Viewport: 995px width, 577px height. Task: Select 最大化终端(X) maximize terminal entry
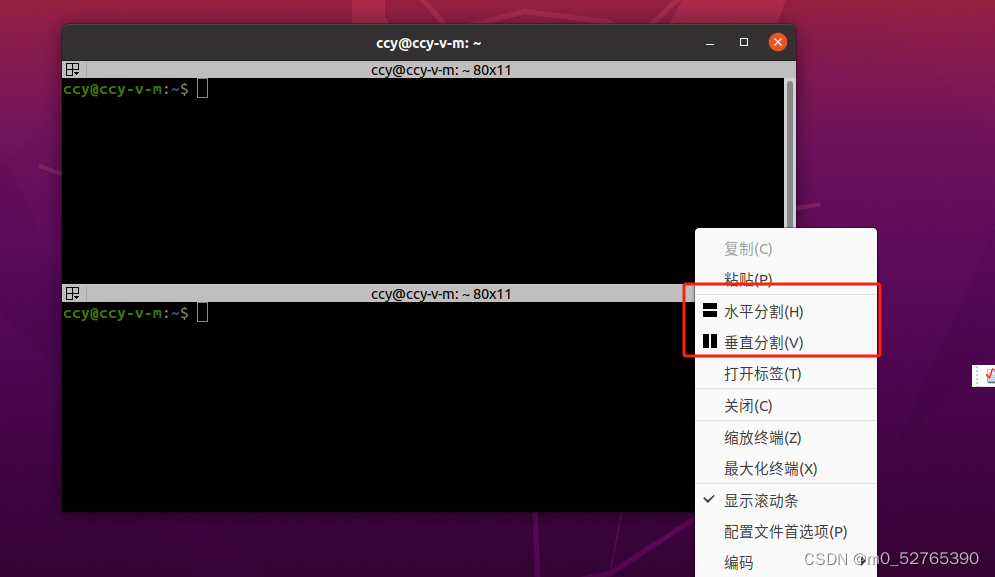pos(786,468)
